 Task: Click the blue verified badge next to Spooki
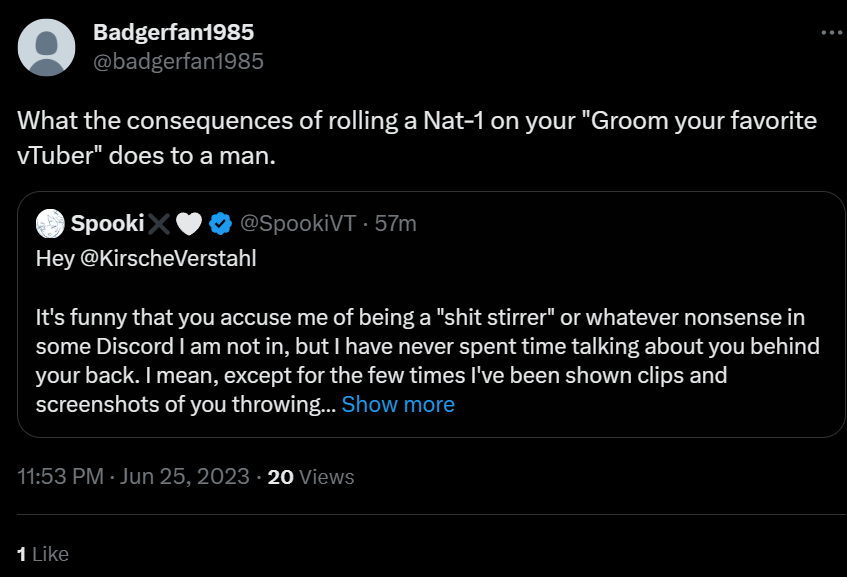pos(220,224)
